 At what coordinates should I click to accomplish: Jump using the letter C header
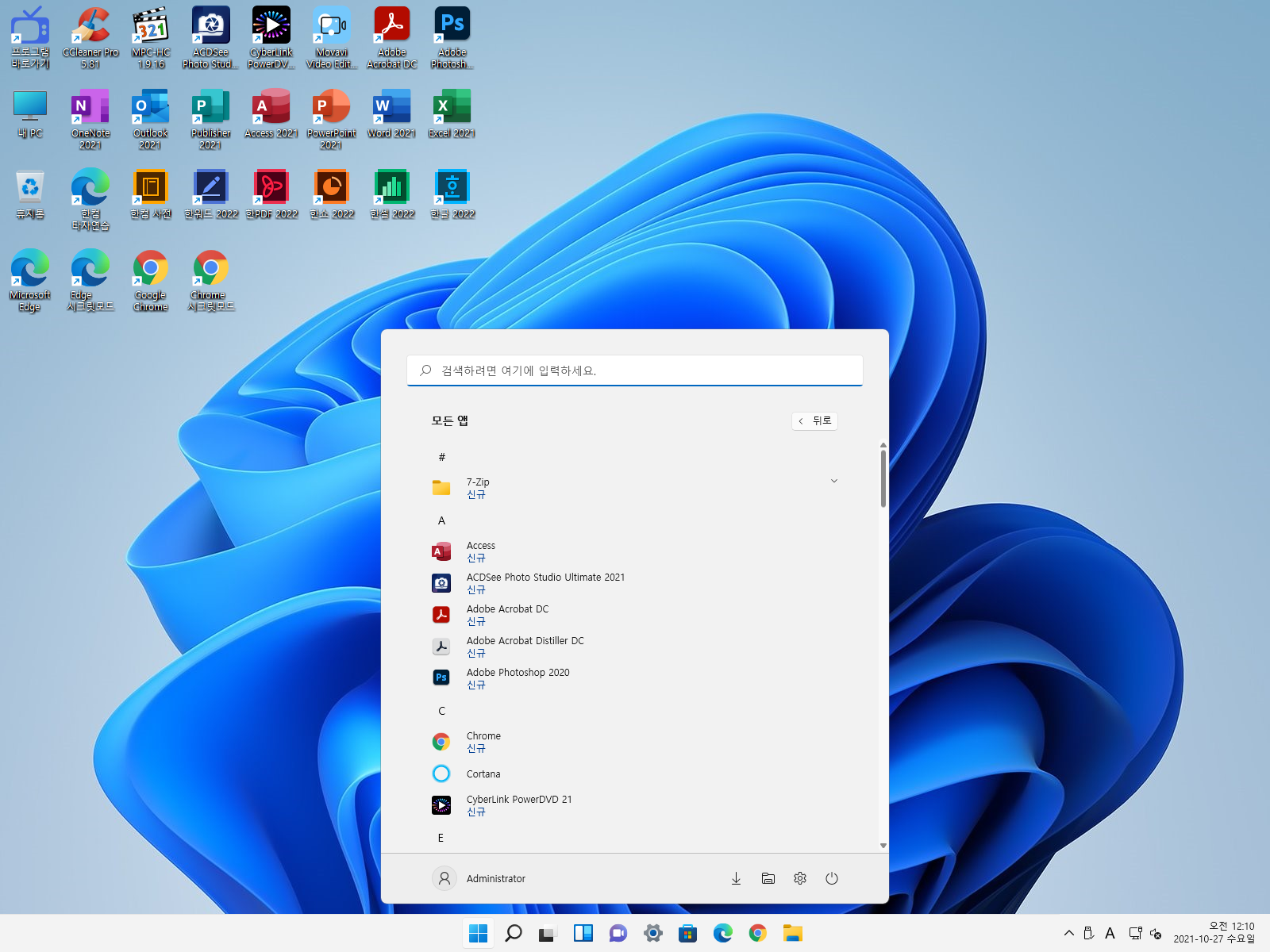click(x=441, y=711)
